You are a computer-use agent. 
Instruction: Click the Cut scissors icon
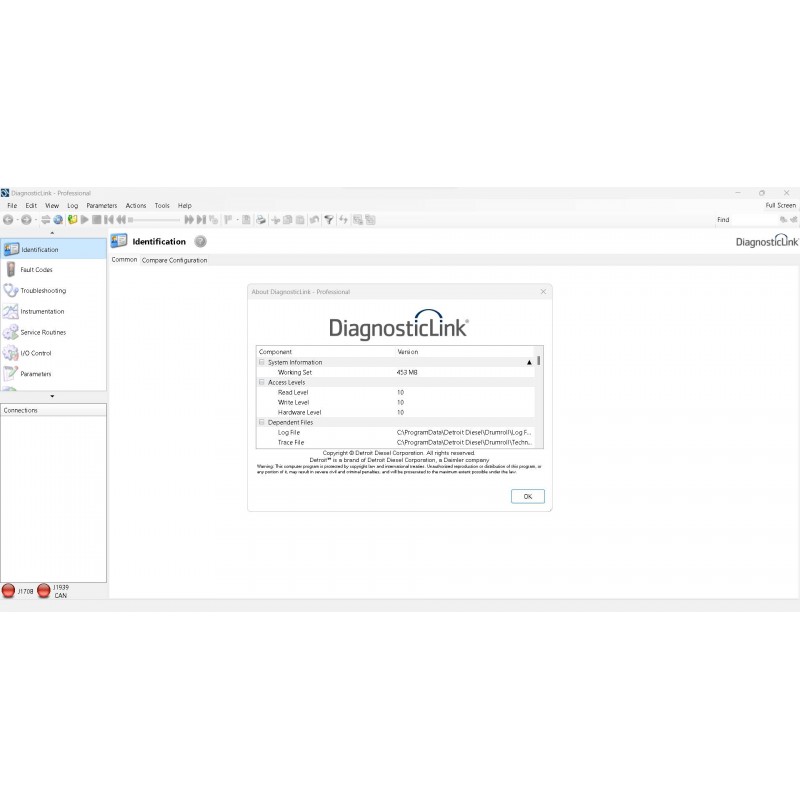(x=276, y=220)
